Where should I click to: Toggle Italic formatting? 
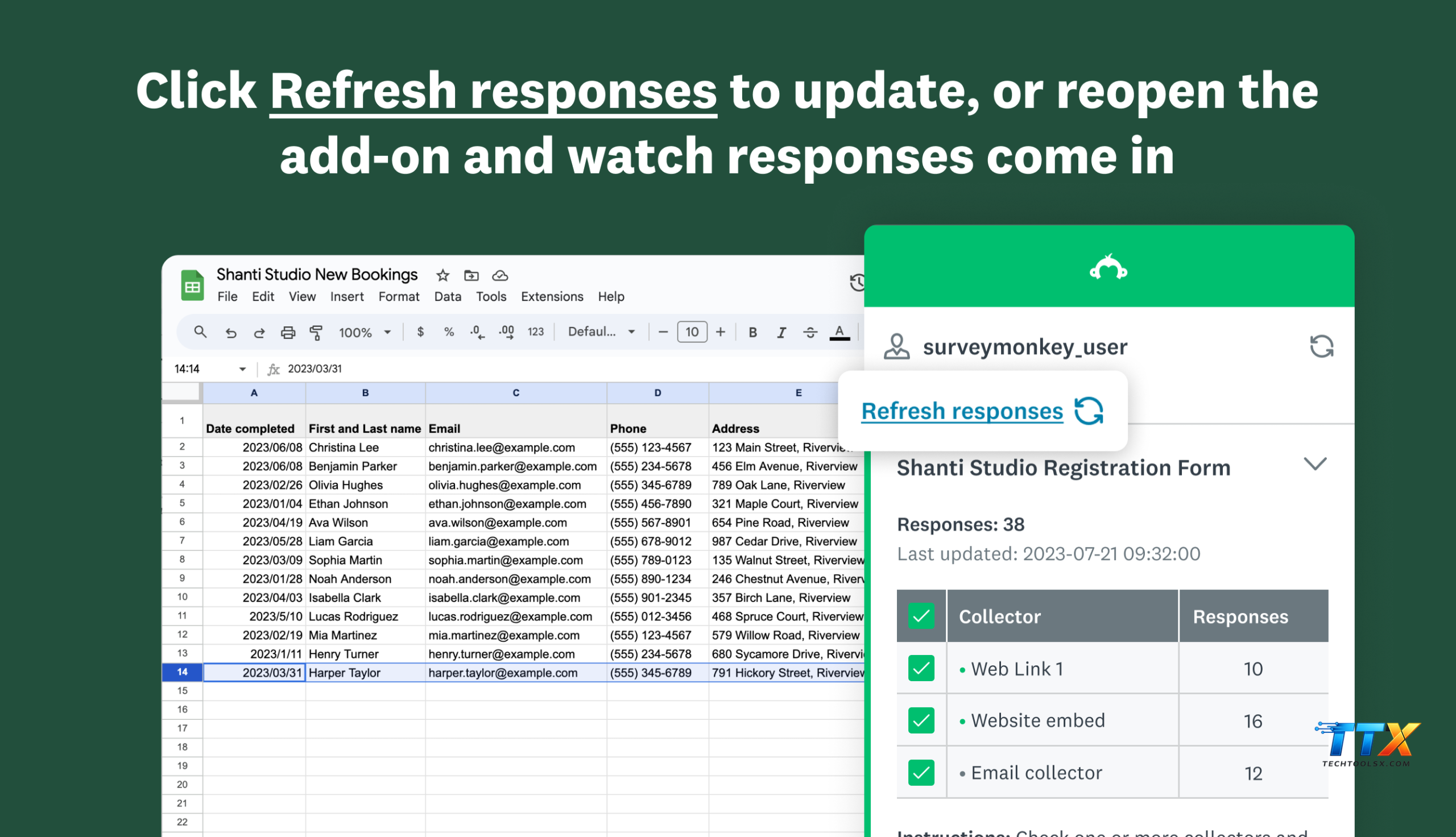point(781,332)
